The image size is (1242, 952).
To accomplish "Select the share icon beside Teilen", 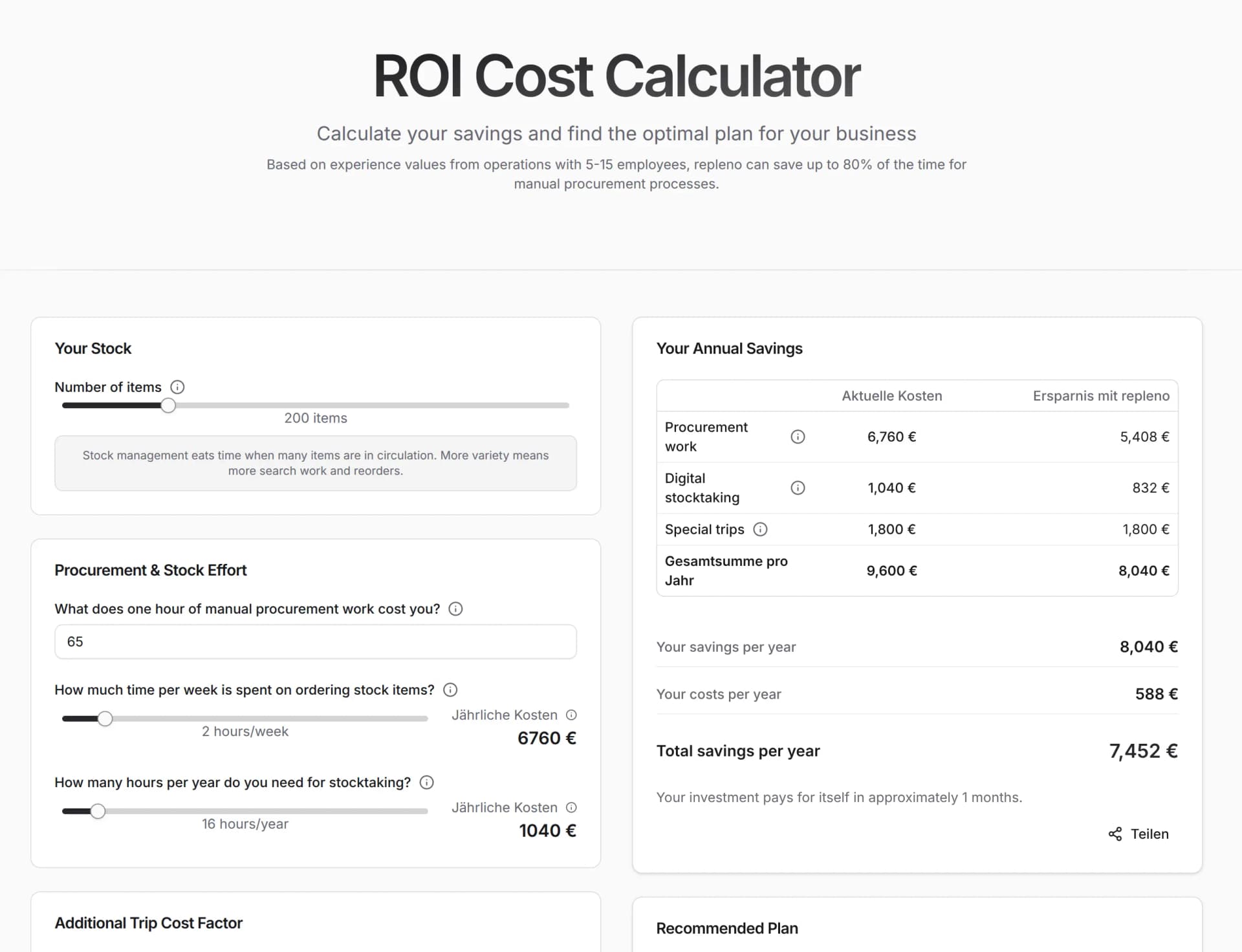I will (x=1115, y=834).
